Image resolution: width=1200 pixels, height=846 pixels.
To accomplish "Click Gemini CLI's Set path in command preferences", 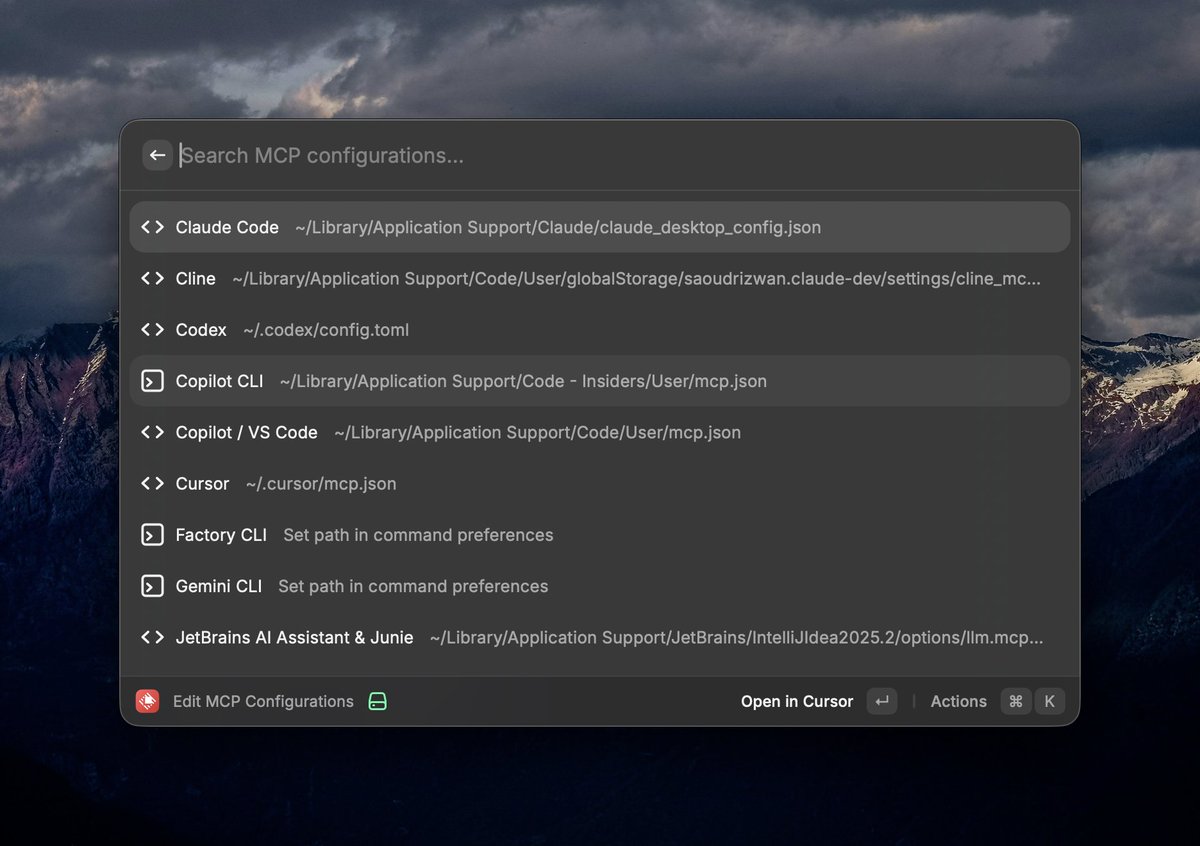I will click(x=413, y=586).
